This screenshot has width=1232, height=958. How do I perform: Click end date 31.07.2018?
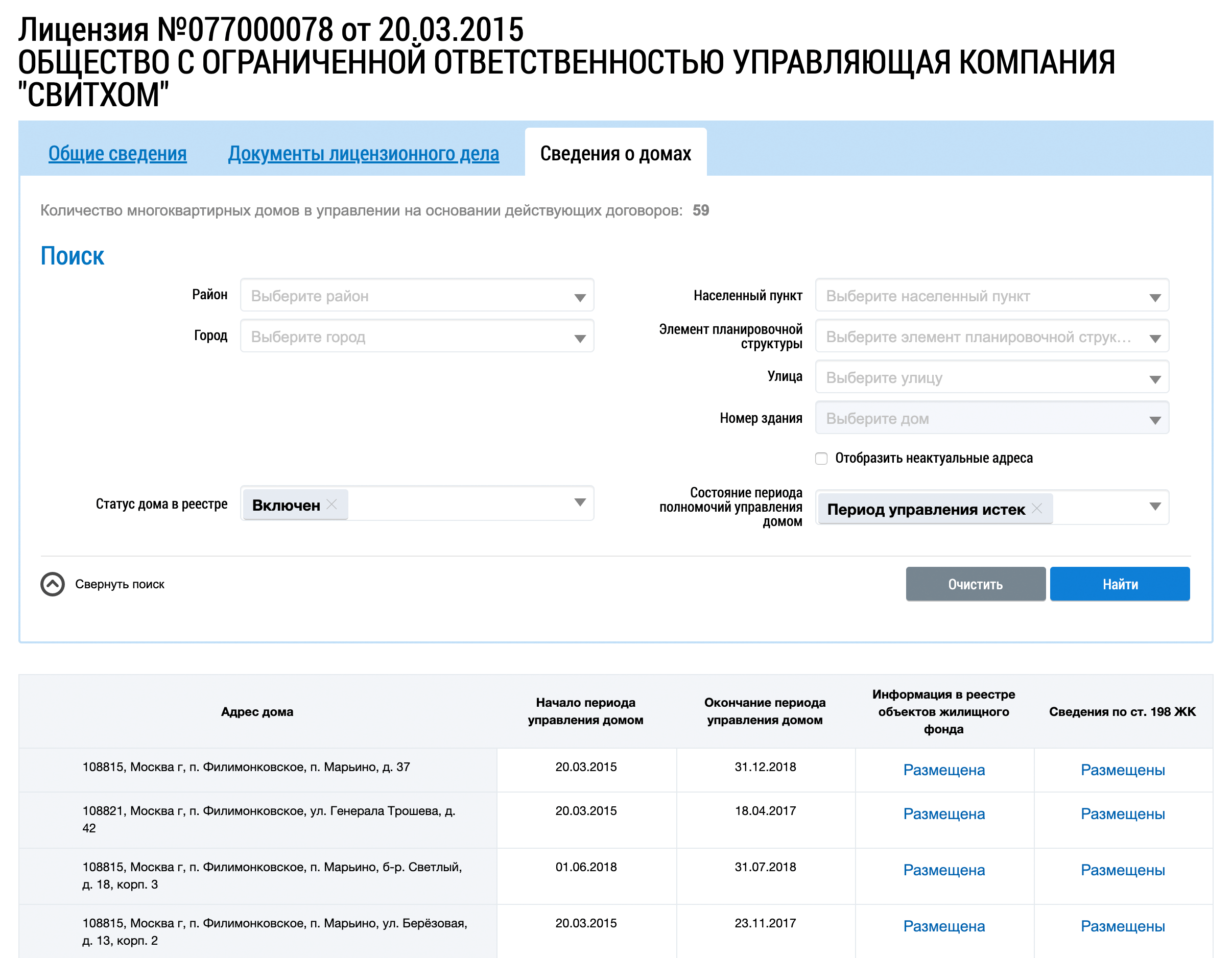(765, 867)
